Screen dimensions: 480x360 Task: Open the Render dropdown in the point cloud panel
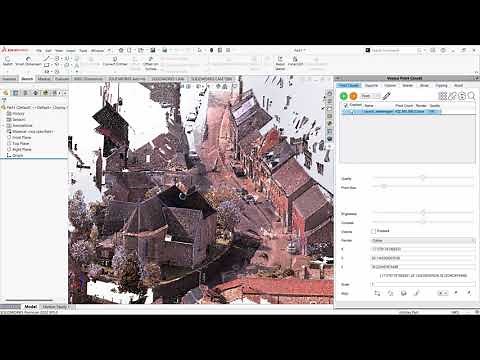coord(423,240)
